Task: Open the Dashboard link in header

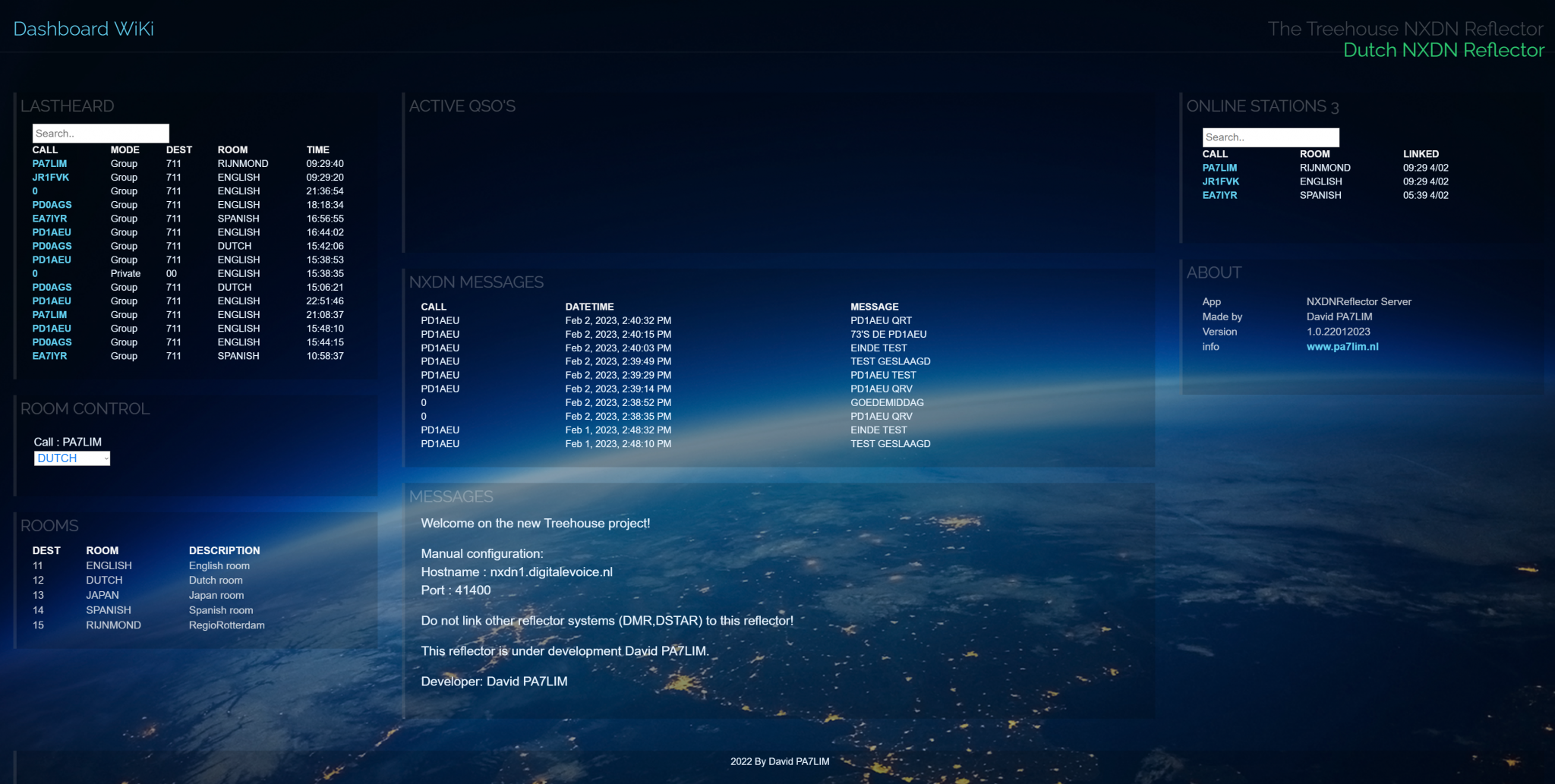Action: click(x=61, y=29)
